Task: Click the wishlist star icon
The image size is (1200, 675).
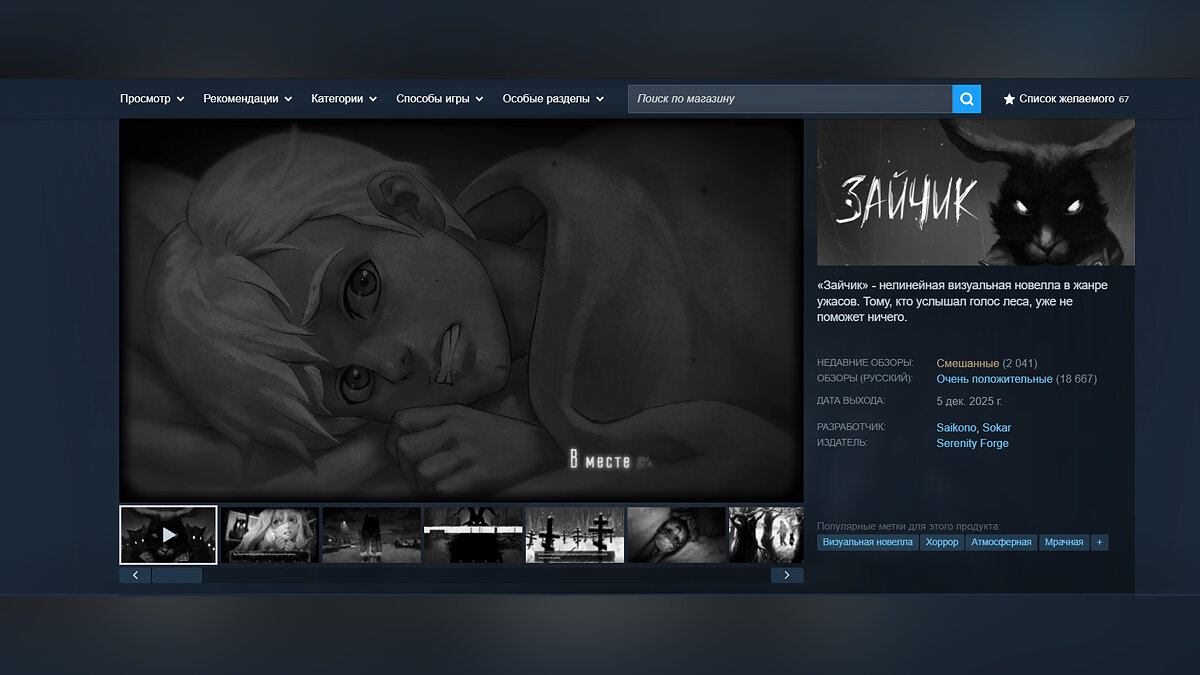Action: [1009, 99]
